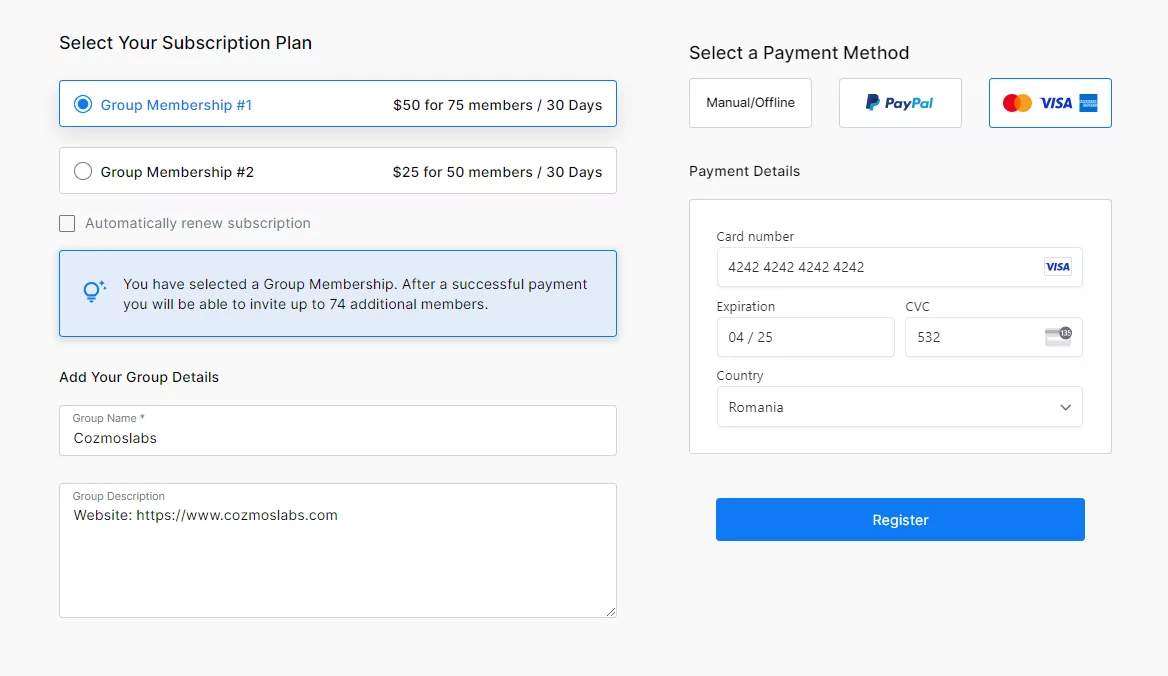Viewport: 1168px width, 676px height.
Task: Choose Manual/Offline payment method
Action: [750, 103]
